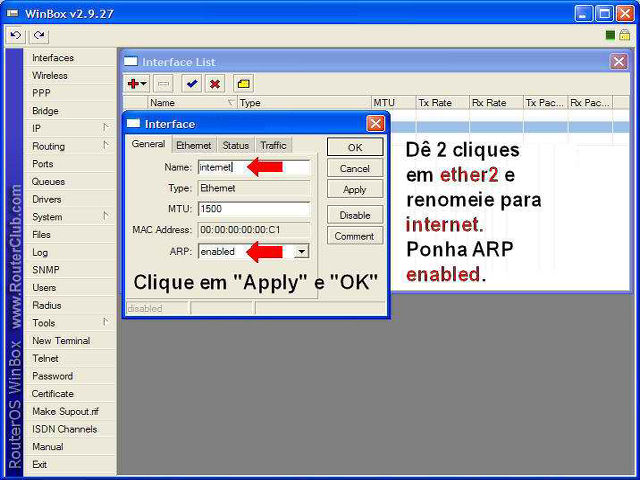
Task: Click the Cancel button
Action: coord(355,168)
